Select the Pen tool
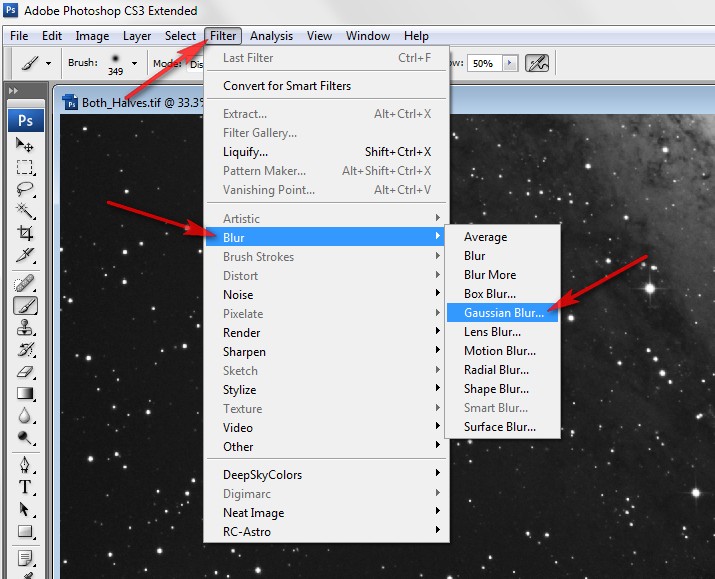The image size is (715, 579). click(x=26, y=465)
